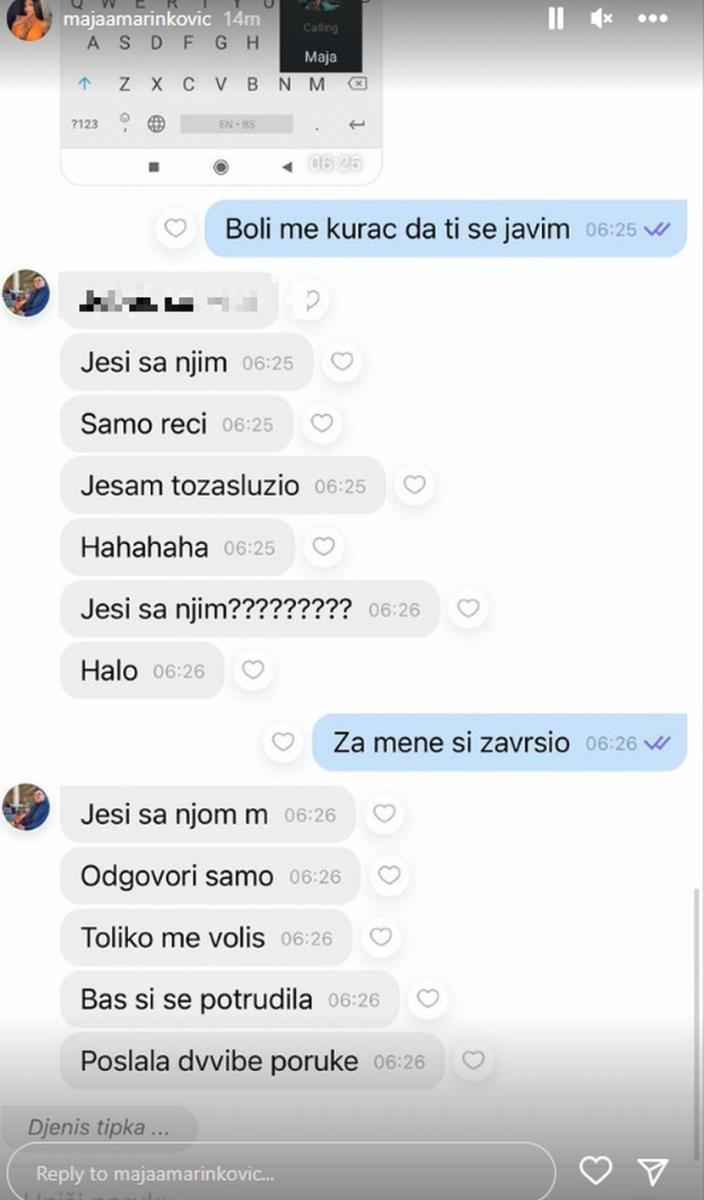The height and width of the screenshot is (1200, 704).
Task: Pause the story playback
Action: tap(554, 18)
